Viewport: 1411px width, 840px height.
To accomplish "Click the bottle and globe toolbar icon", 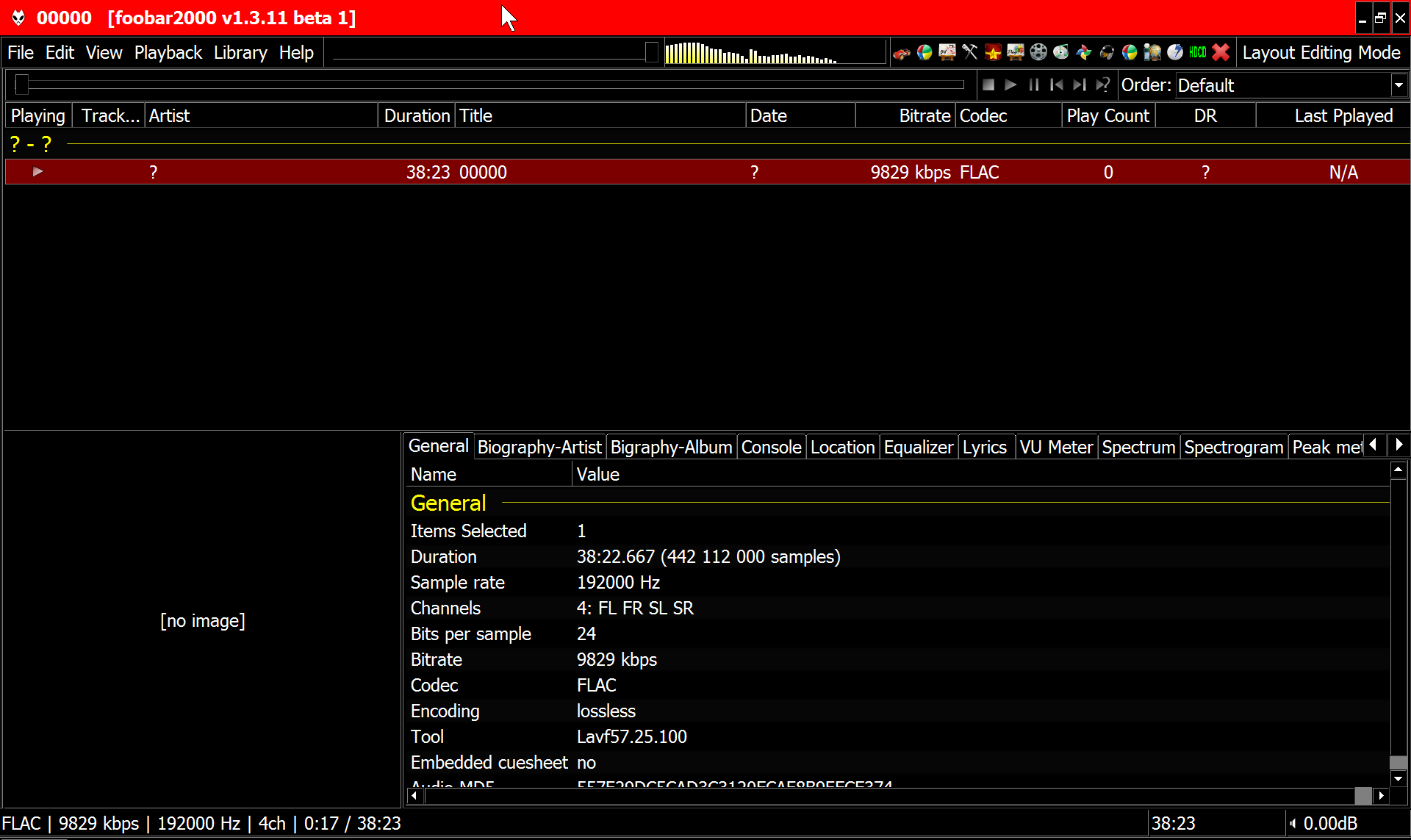I will click(x=1152, y=53).
